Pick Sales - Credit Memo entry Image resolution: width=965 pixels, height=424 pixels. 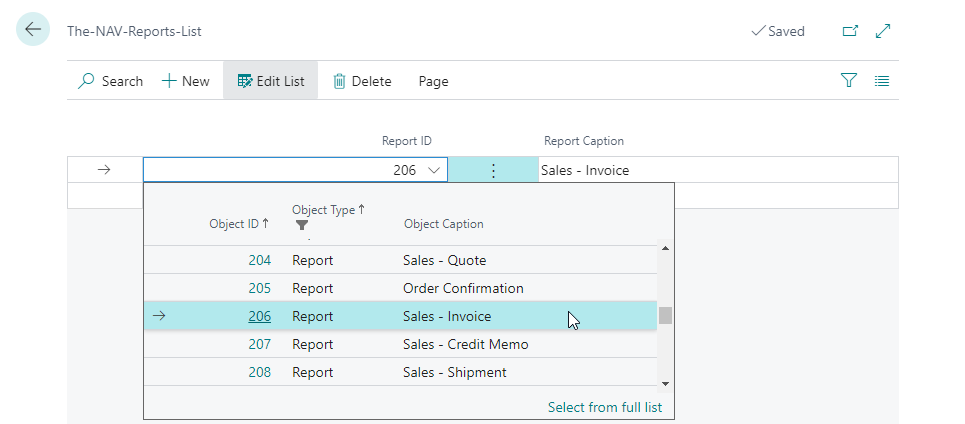pyautogui.click(x=465, y=344)
